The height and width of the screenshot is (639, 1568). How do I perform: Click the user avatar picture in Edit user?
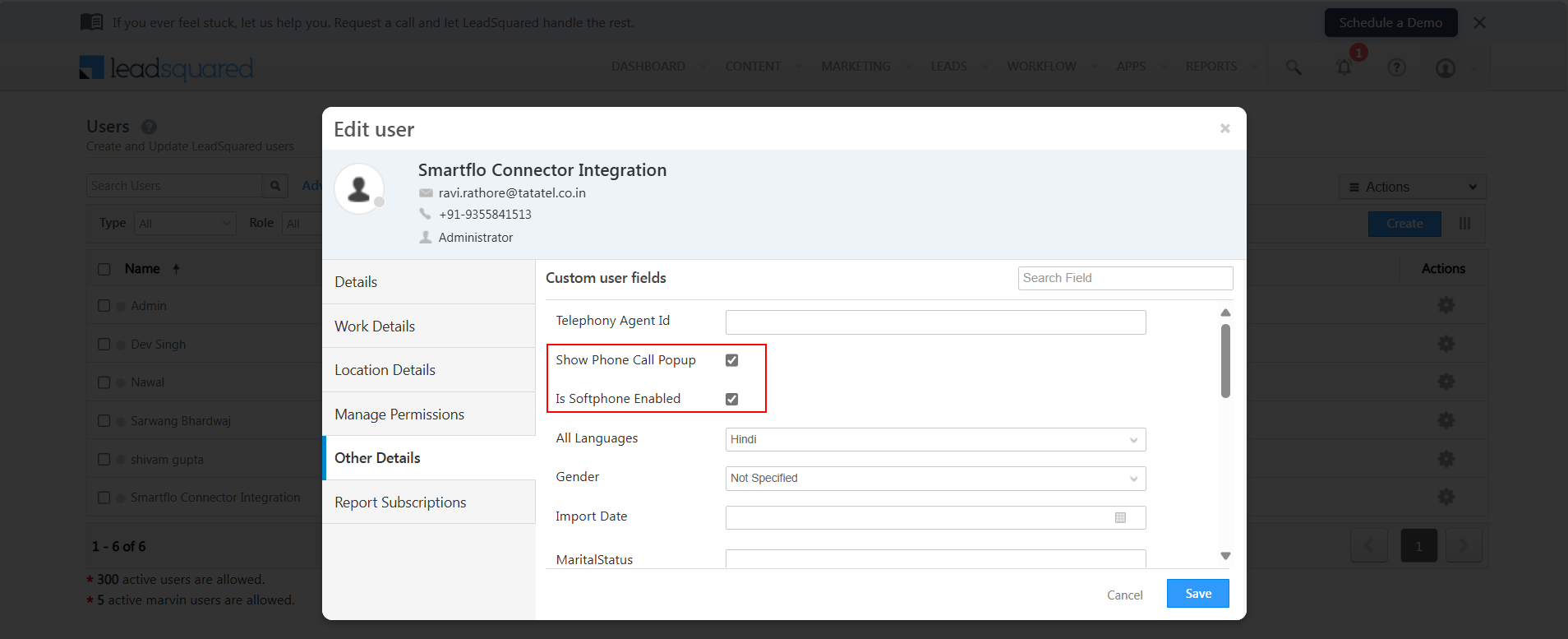(x=359, y=188)
